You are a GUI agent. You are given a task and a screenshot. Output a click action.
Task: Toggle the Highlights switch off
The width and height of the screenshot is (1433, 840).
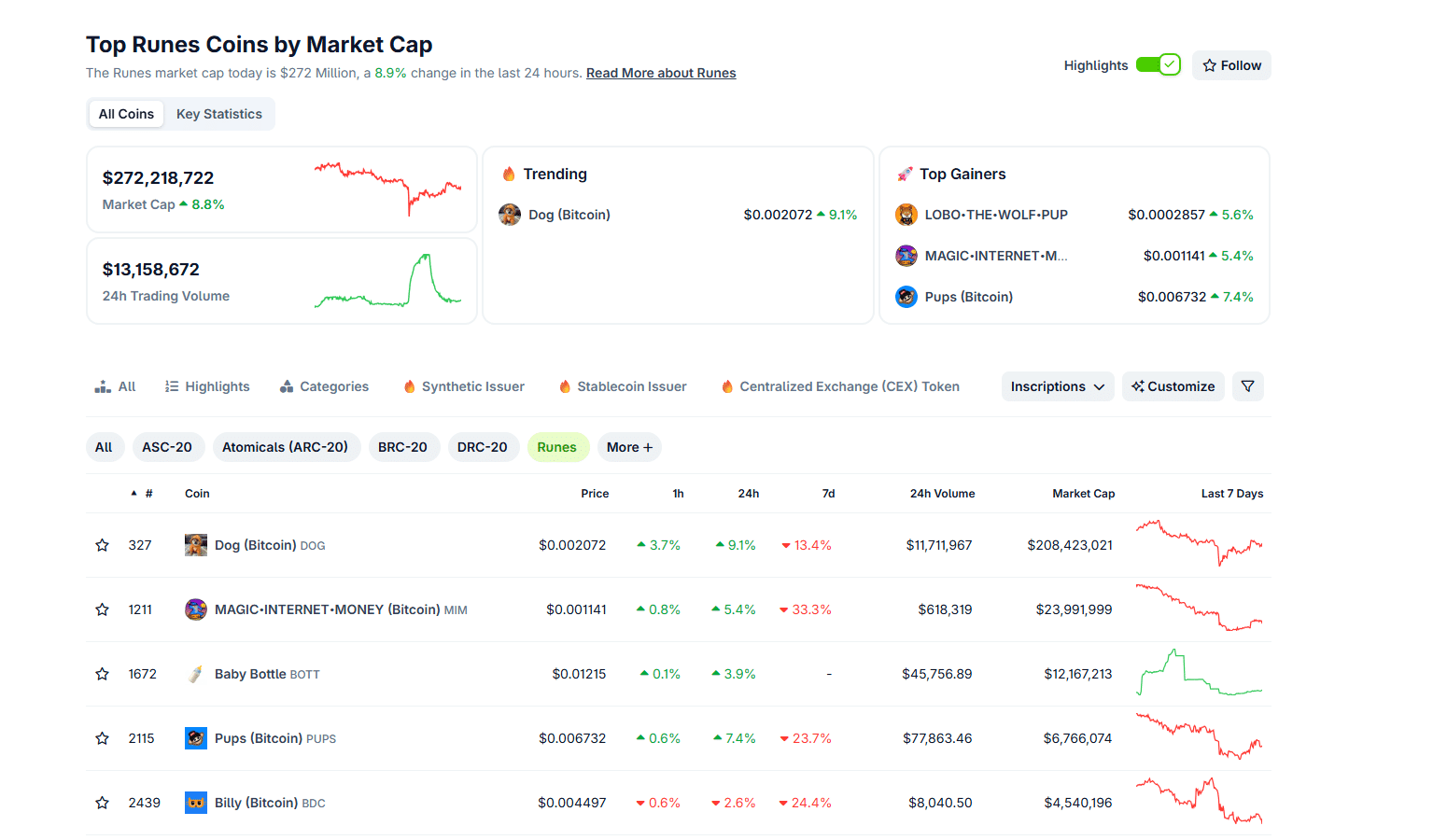[x=1159, y=64]
